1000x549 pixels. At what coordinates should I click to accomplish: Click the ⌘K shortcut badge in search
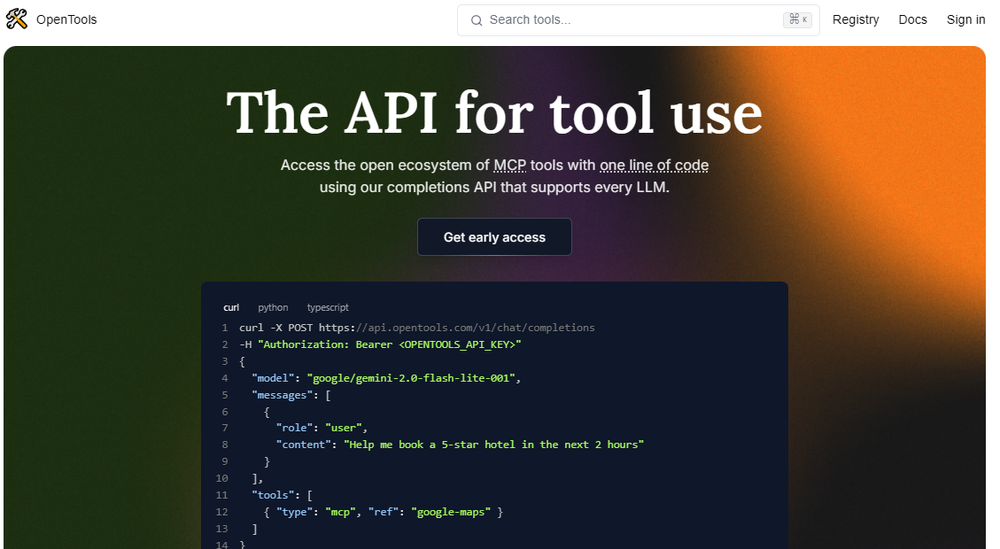[797, 20]
